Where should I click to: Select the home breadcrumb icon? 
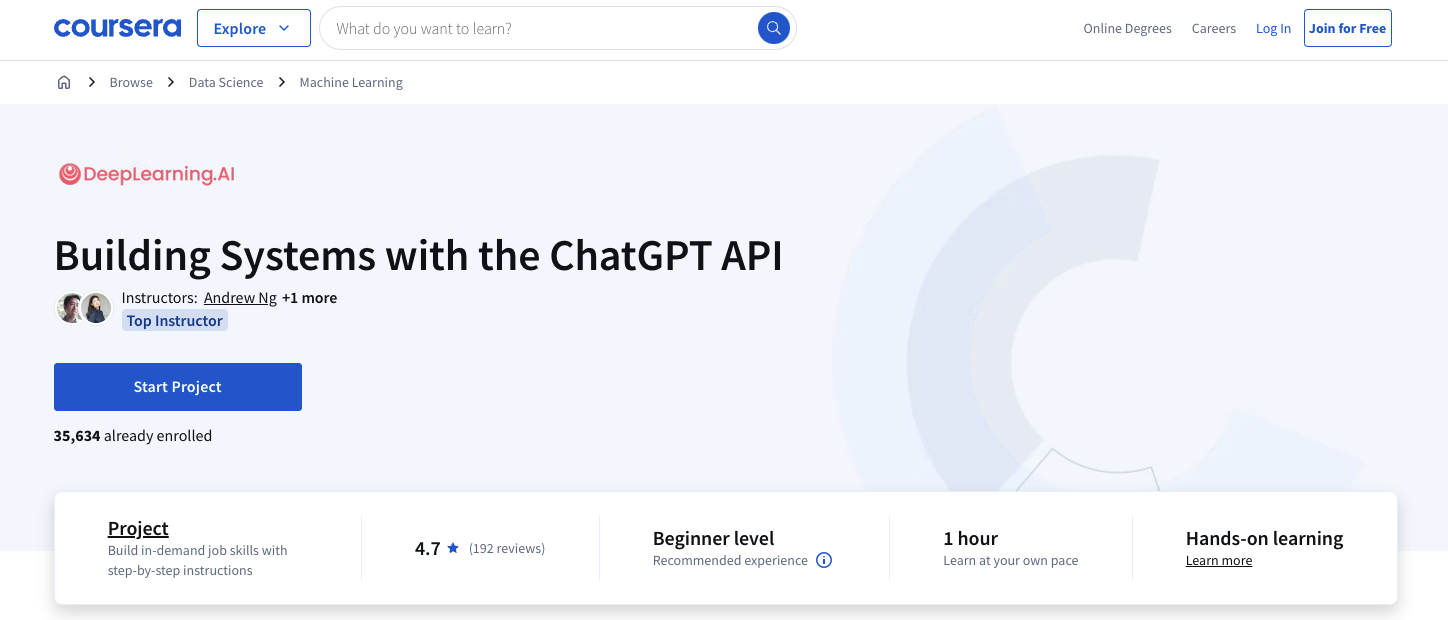pyautogui.click(x=64, y=82)
